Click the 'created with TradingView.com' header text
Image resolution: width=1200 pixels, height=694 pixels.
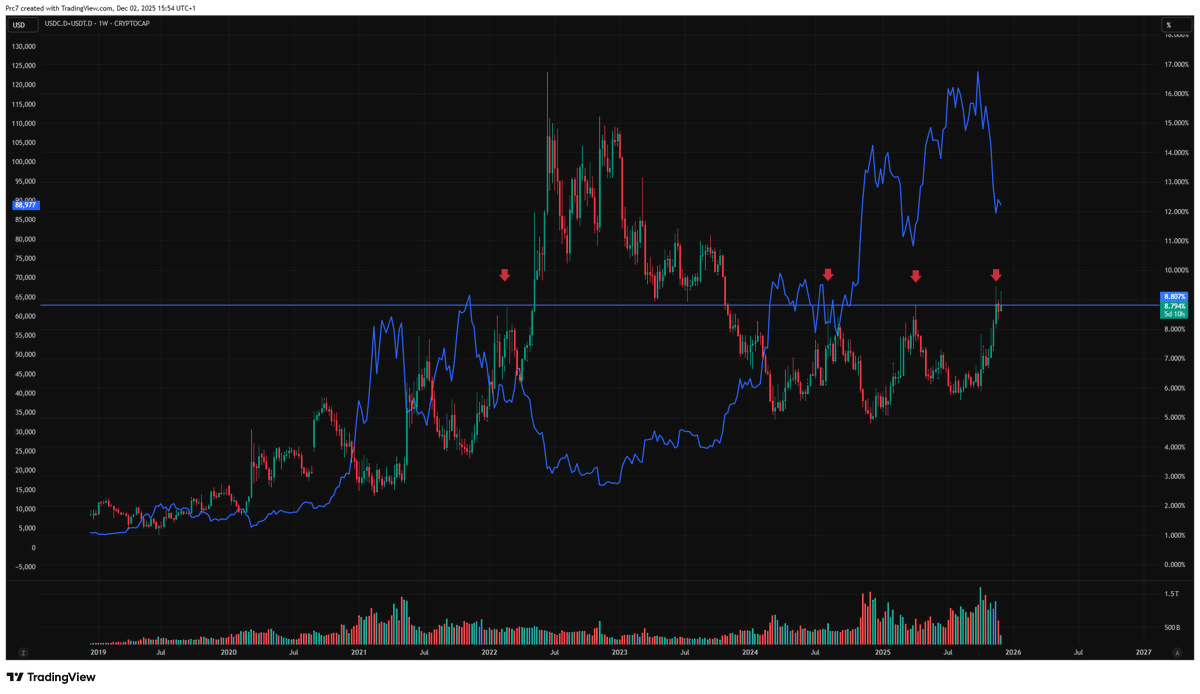pos(68,8)
